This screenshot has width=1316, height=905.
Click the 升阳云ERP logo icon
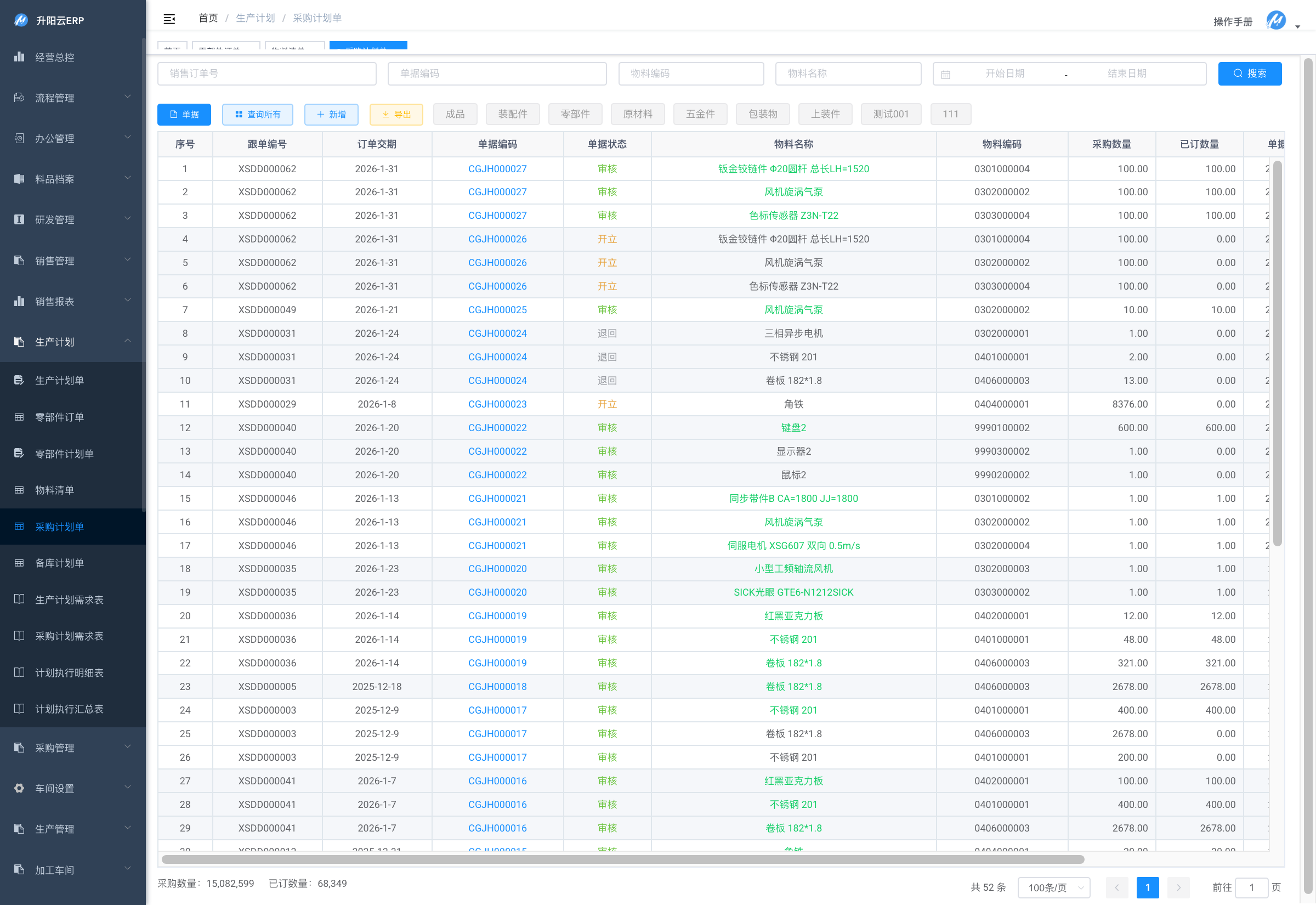20,20
